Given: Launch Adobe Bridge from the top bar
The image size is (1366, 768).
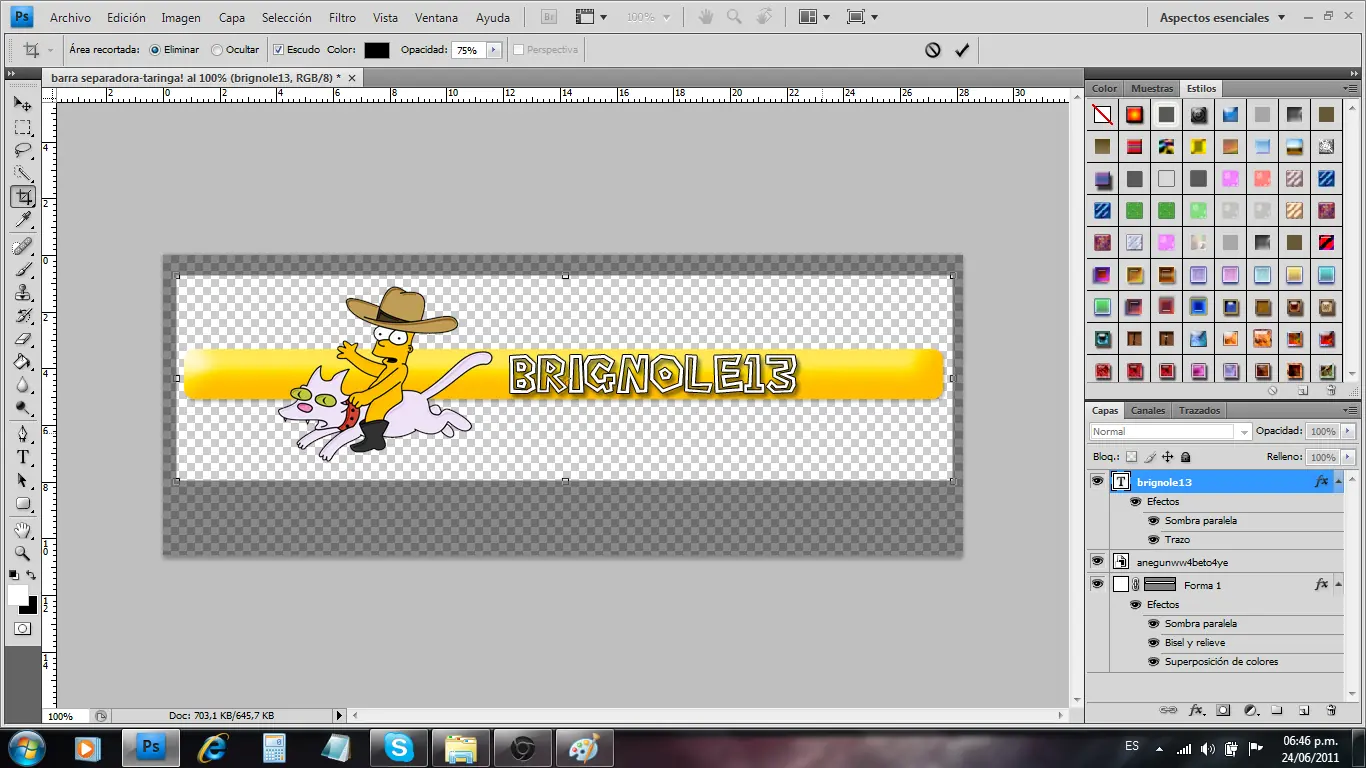Looking at the screenshot, I should pyautogui.click(x=548, y=17).
